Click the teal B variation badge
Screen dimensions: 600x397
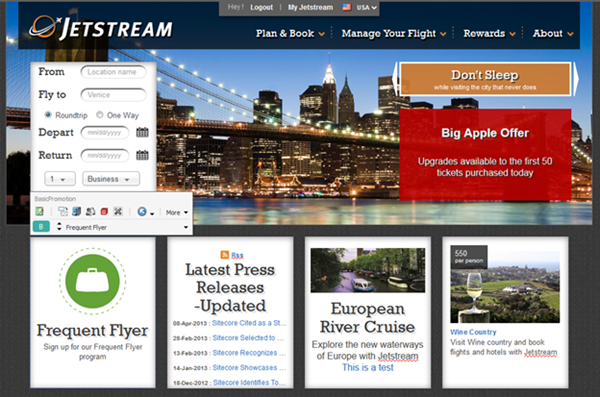point(41,227)
